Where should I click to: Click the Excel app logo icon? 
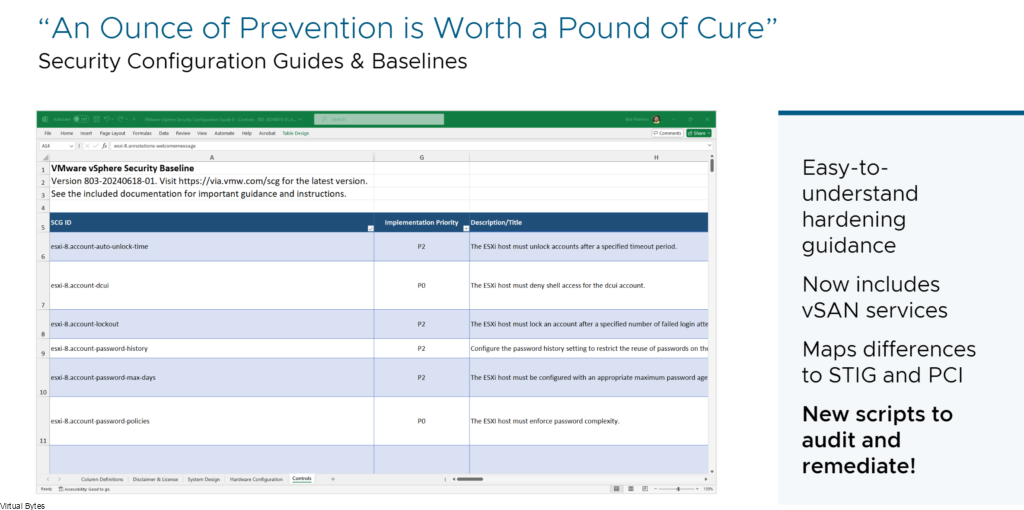(x=45, y=120)
